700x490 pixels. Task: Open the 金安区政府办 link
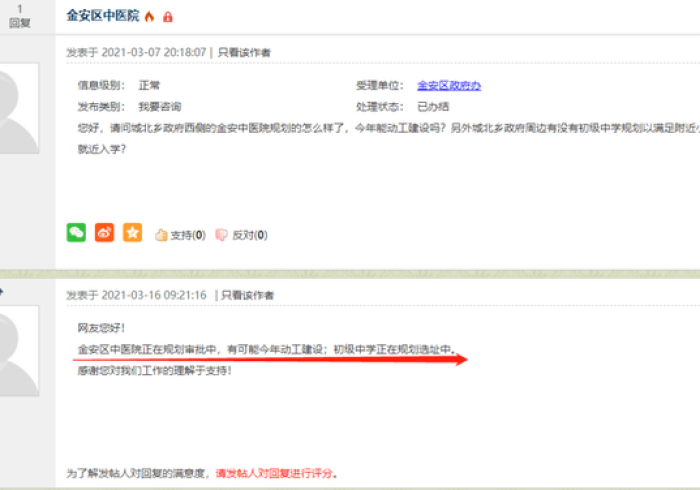point(449,85)
